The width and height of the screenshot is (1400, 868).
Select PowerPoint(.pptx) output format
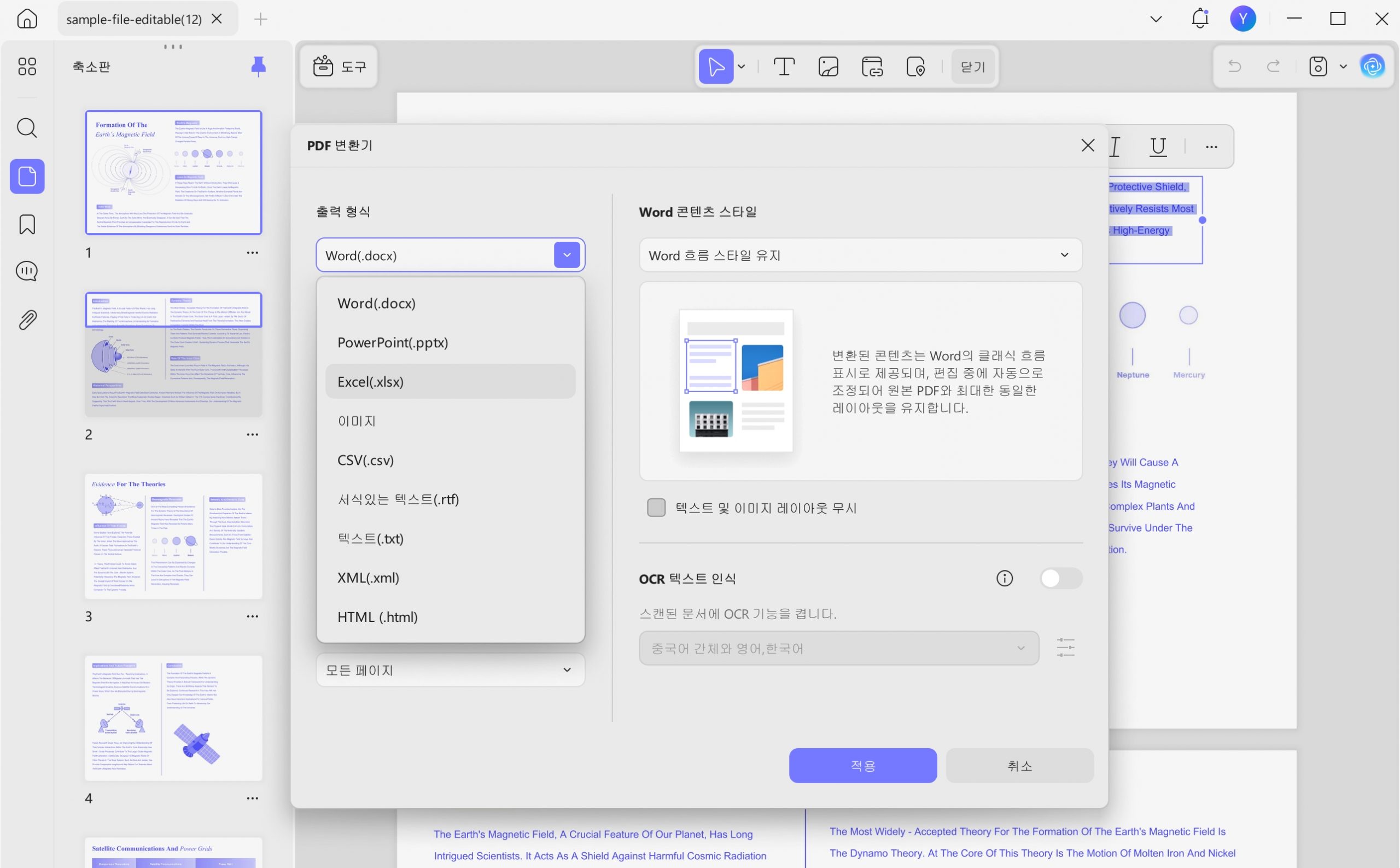(x=450, y=342)
